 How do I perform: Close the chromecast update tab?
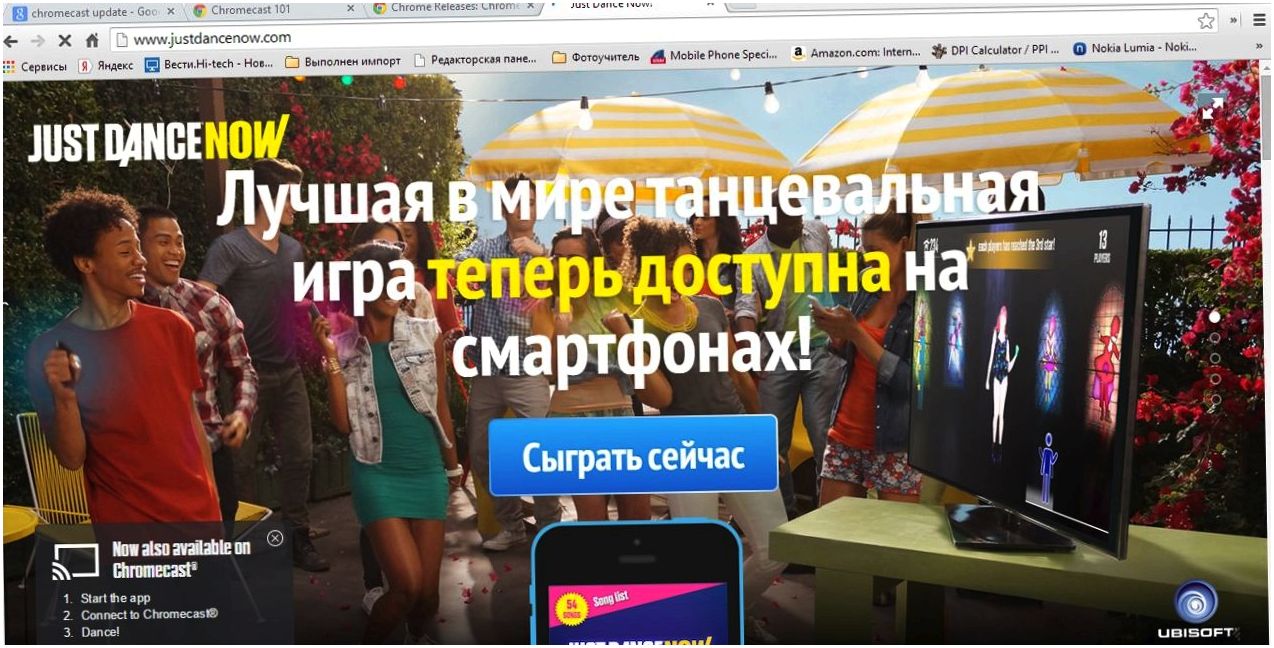tap(169, 10)
